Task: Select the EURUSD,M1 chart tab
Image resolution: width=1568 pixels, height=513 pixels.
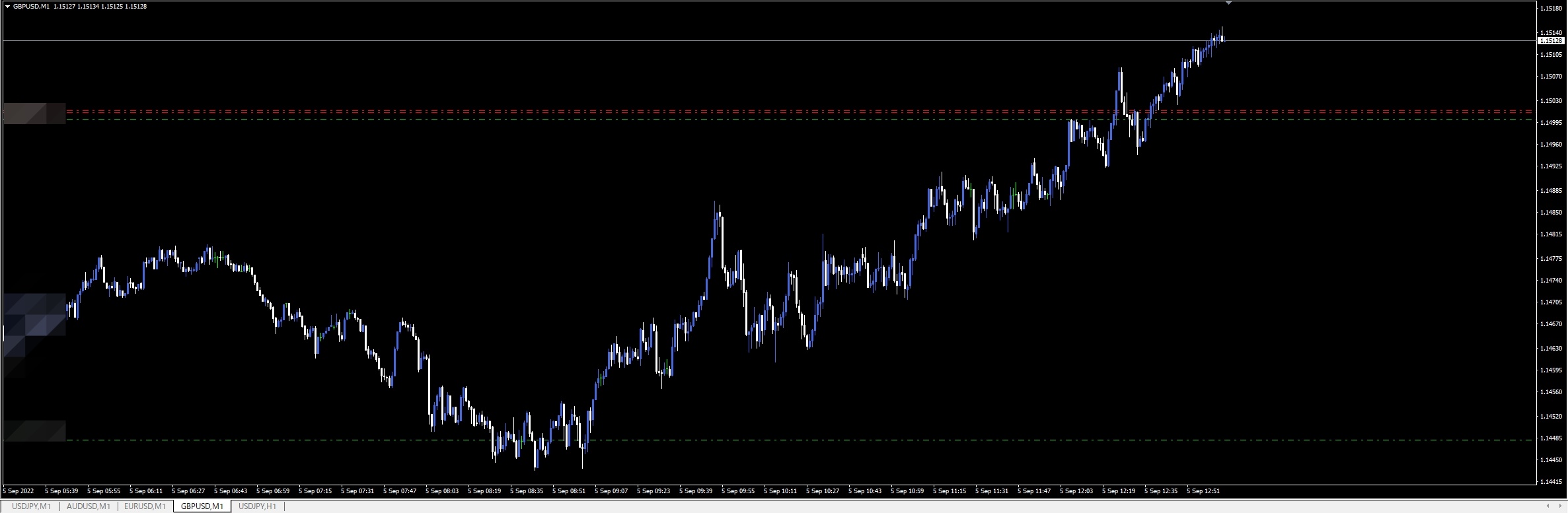Action: click(145, 506)
